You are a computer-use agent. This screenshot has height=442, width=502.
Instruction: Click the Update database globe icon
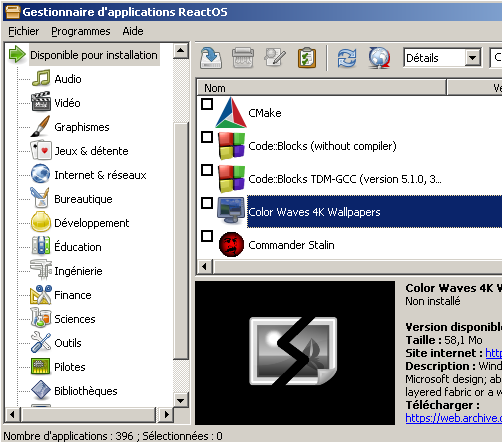379,58
